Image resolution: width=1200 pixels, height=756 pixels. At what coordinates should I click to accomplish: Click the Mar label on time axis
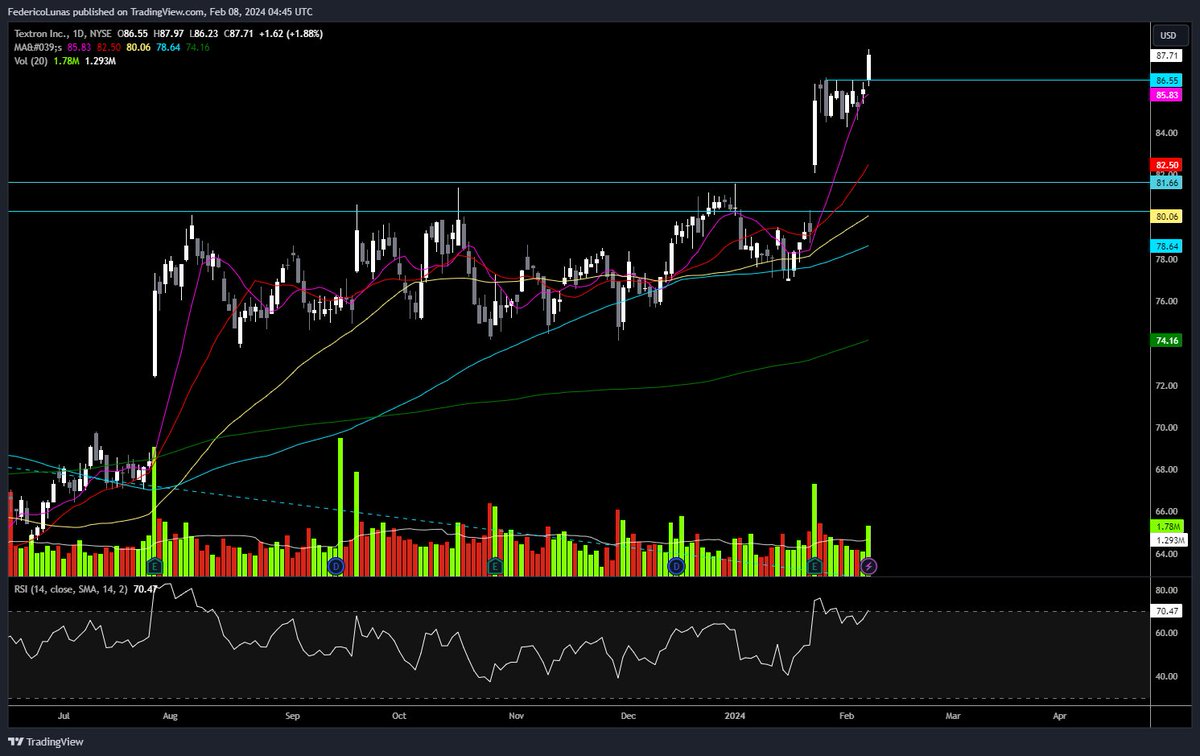pos(953,716)
